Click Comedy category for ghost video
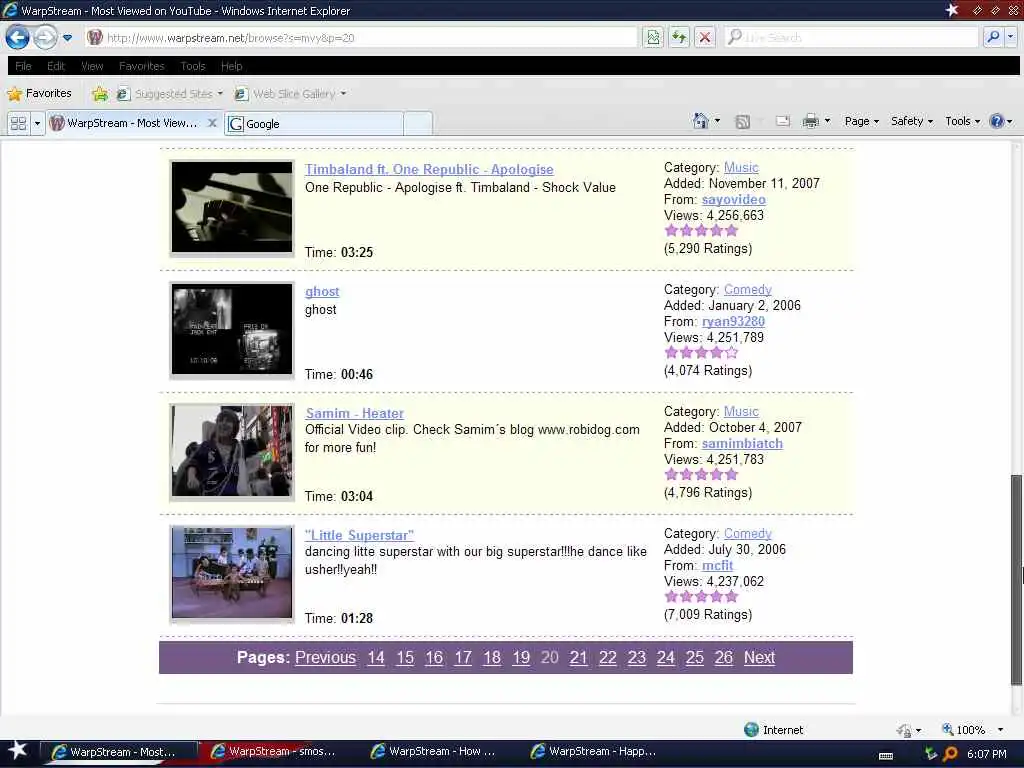This screenshot has height=768, width=1024. [x=748, y=289]
